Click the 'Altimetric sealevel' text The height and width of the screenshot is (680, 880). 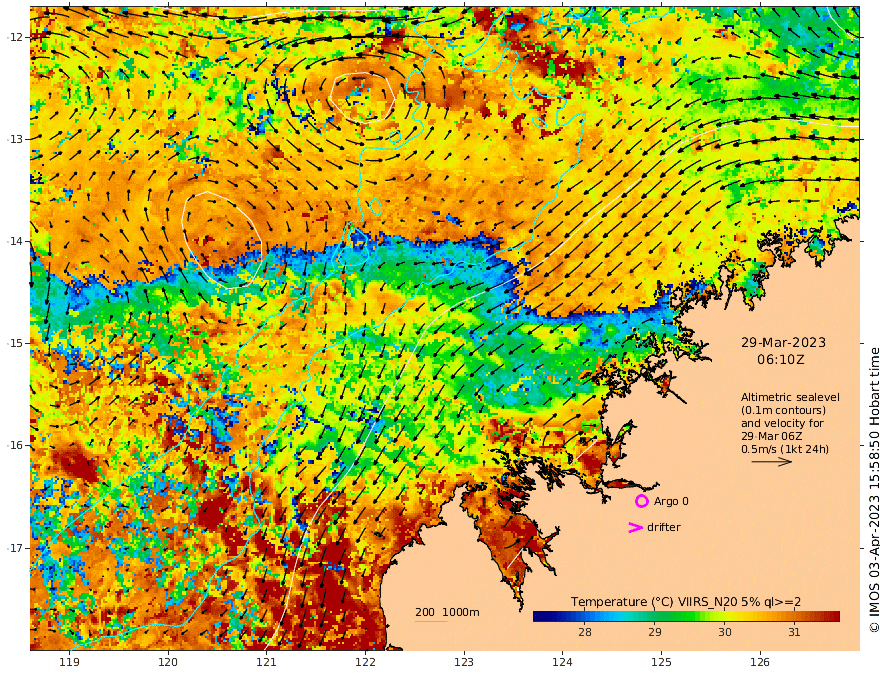[790, 397]
